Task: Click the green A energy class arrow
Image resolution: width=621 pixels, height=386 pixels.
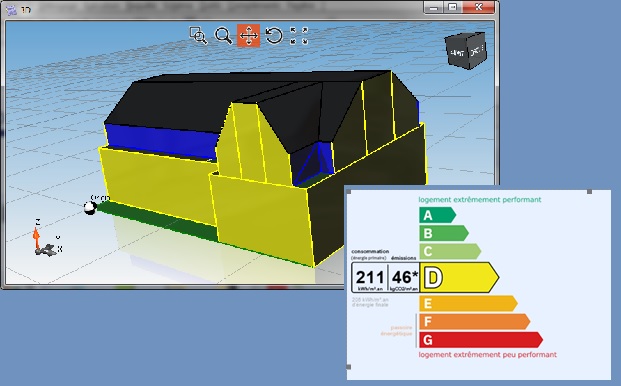Action: [437, 215]
